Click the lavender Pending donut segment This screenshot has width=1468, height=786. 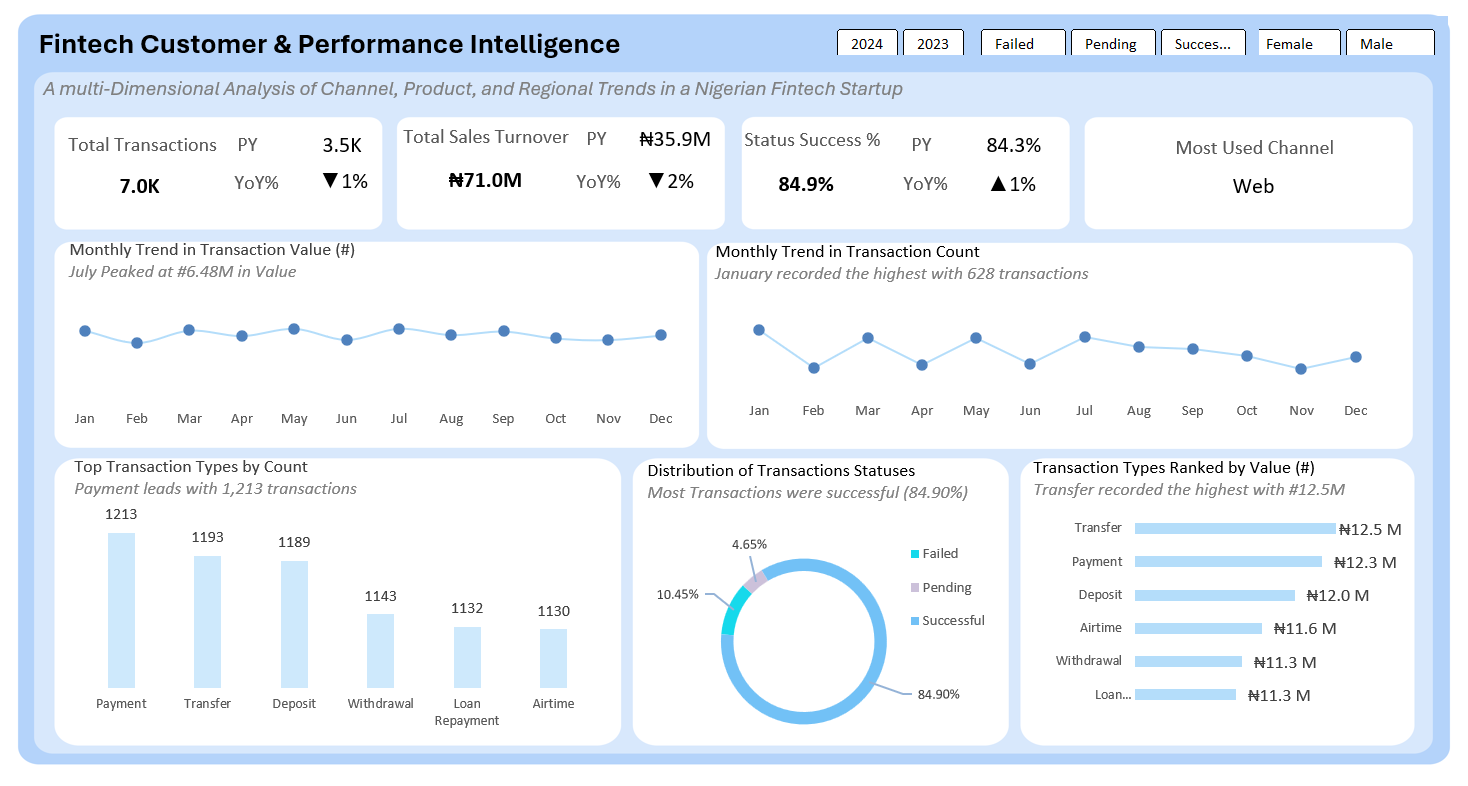pos(756,580)
